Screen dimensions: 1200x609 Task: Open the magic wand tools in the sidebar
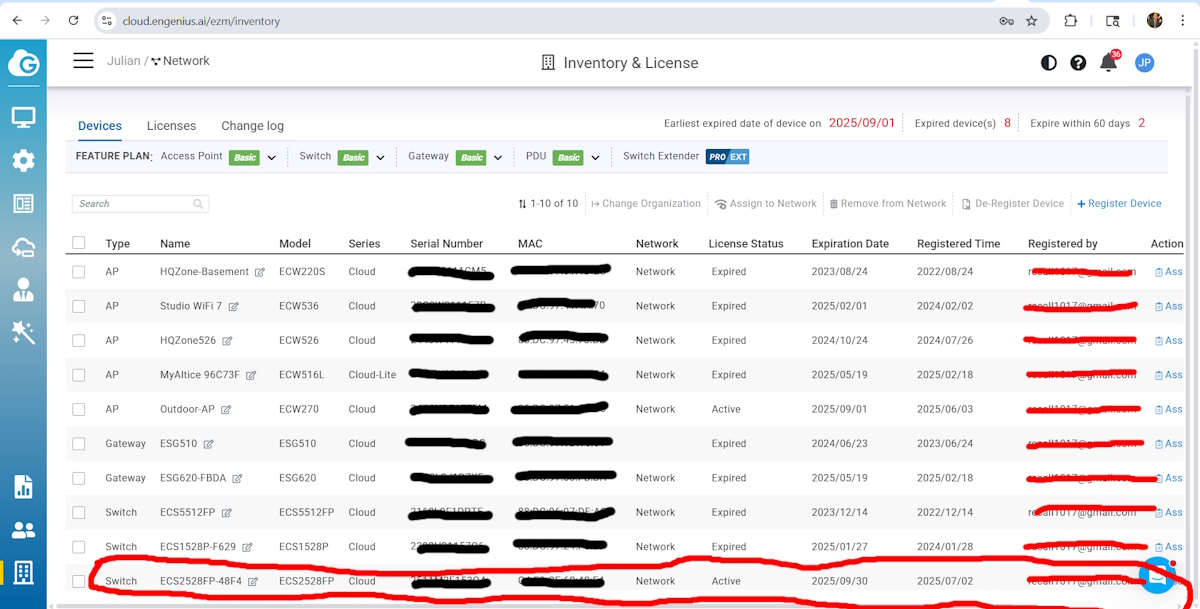[x=23, y=333]
